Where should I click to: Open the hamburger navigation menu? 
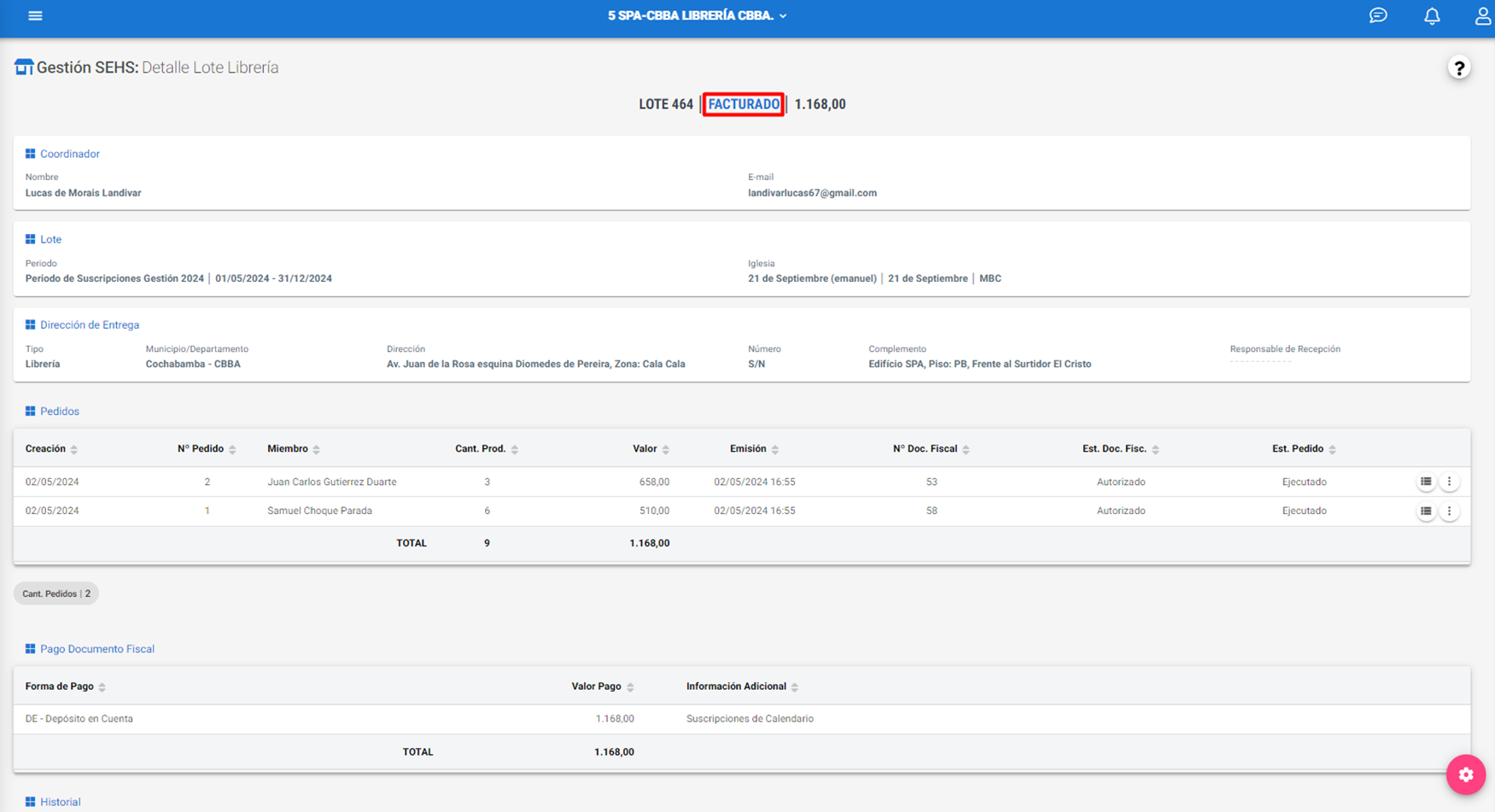[x=35, y=15]
